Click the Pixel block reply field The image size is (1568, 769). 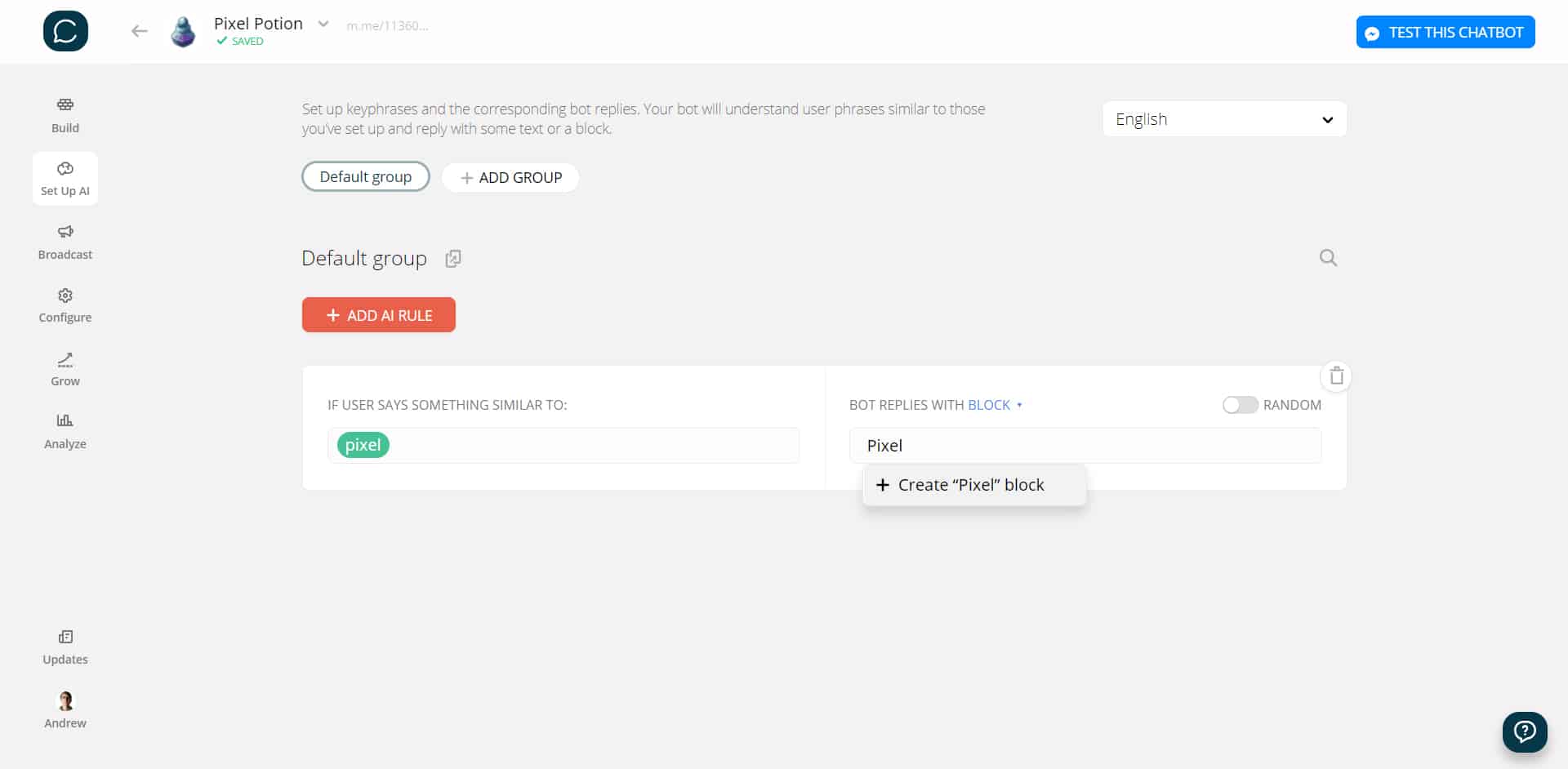click(x=1085, y=446)
